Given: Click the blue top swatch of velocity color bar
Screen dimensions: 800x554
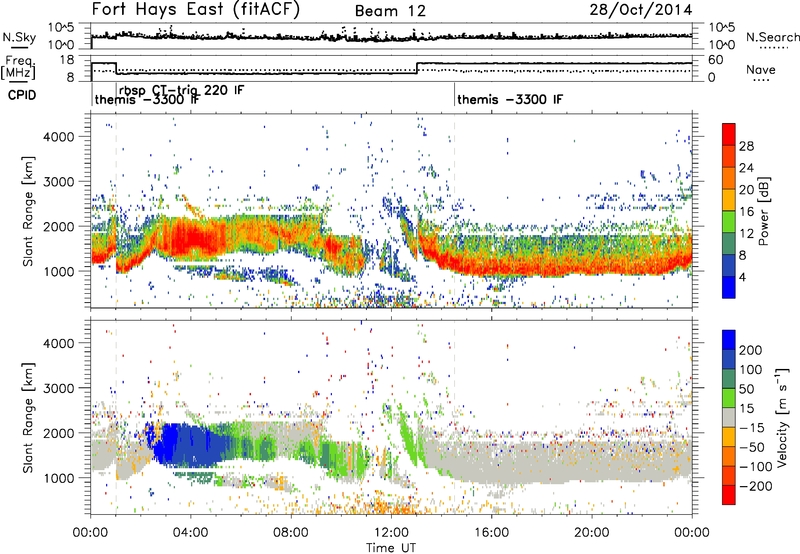Looking at the screenshot, I should (x=729, y=340).
